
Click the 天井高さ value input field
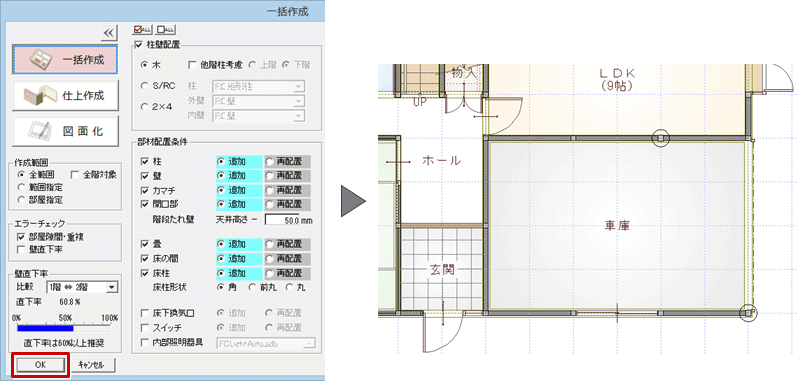tap(283, 221)
